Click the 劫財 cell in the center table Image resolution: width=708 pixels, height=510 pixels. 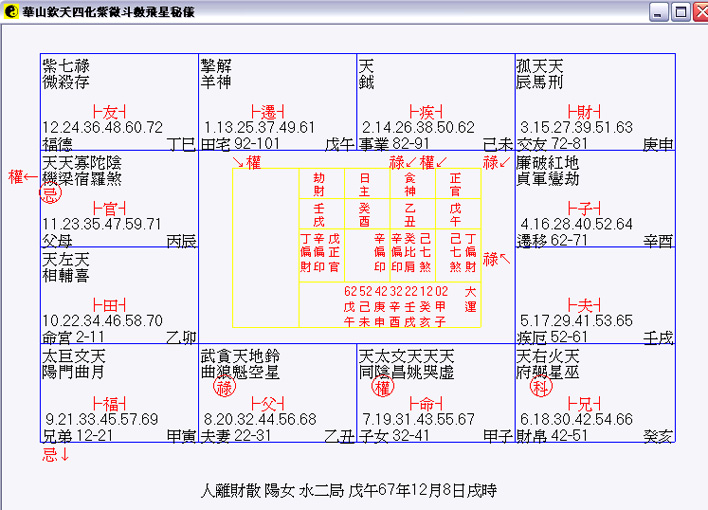pyautogui.click(x=319, y=184)
